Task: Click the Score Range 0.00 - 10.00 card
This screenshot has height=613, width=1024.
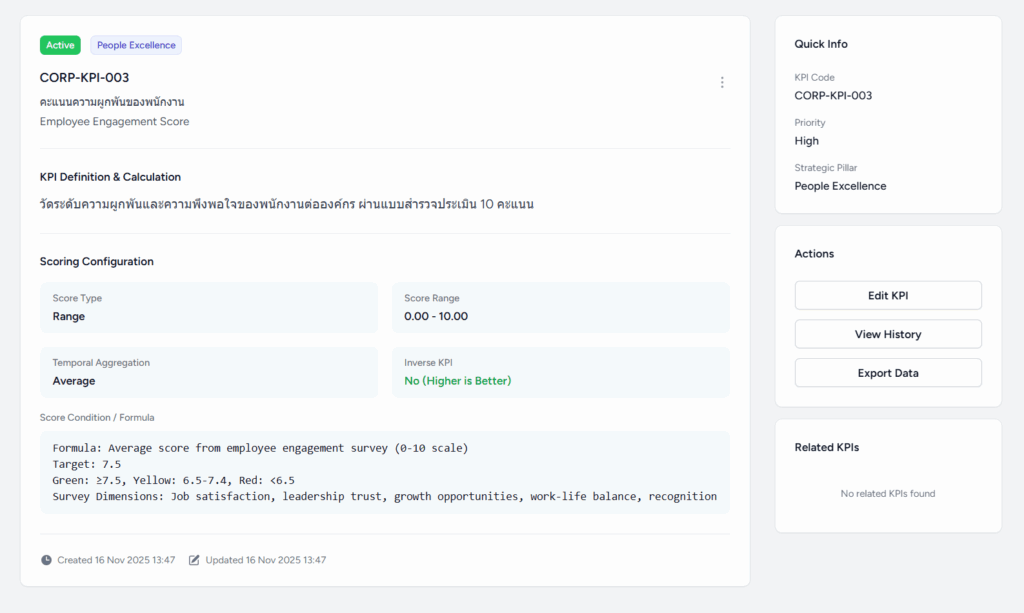Action: coord(560,307)
